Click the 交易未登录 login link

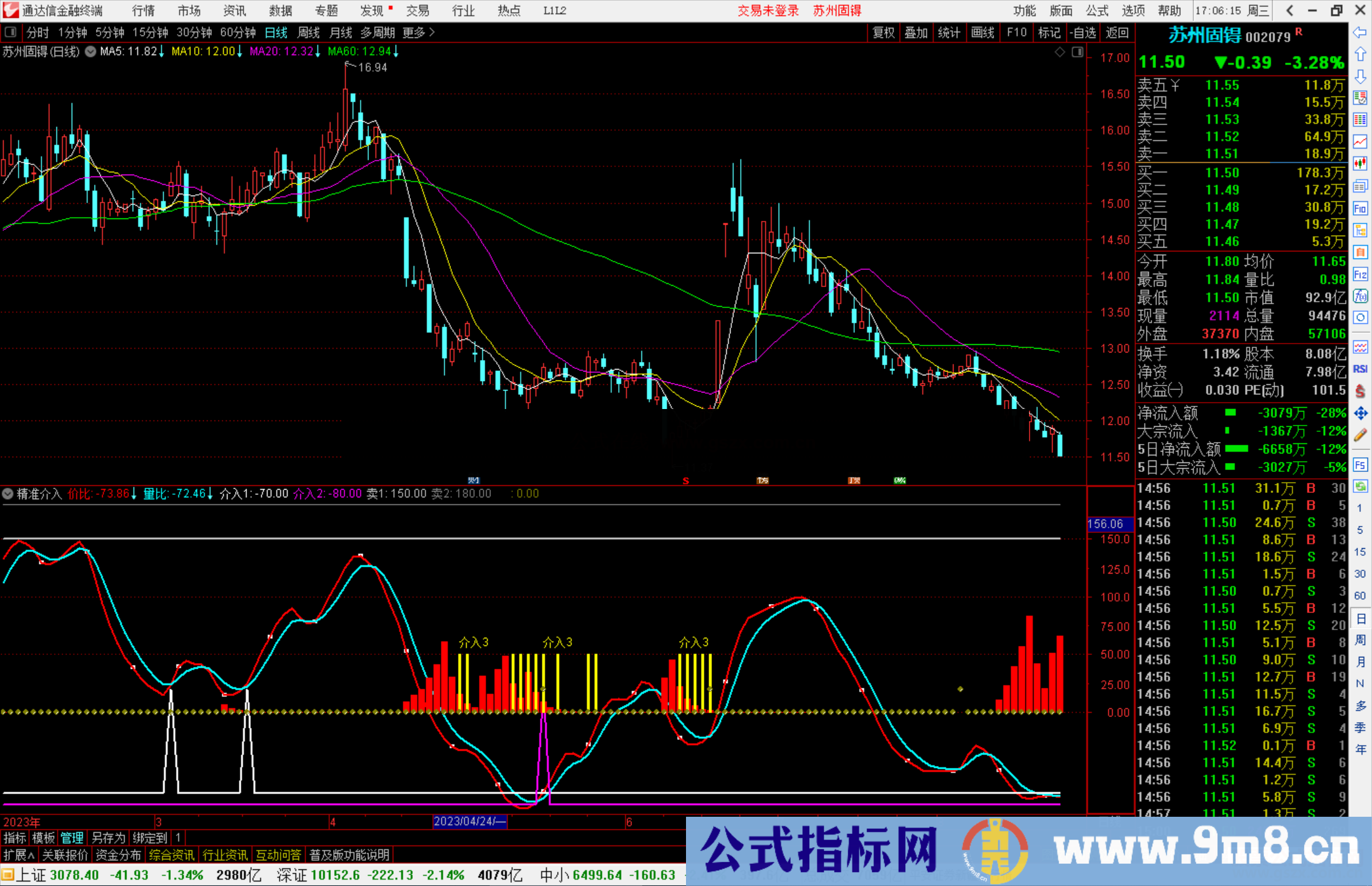tap(768, 10)
